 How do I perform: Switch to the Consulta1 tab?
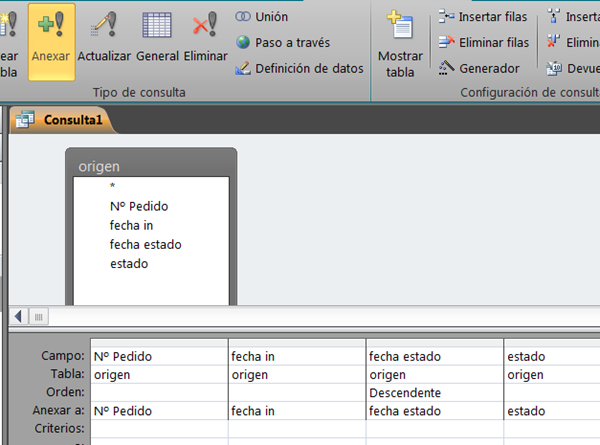[x=63, y=119]
